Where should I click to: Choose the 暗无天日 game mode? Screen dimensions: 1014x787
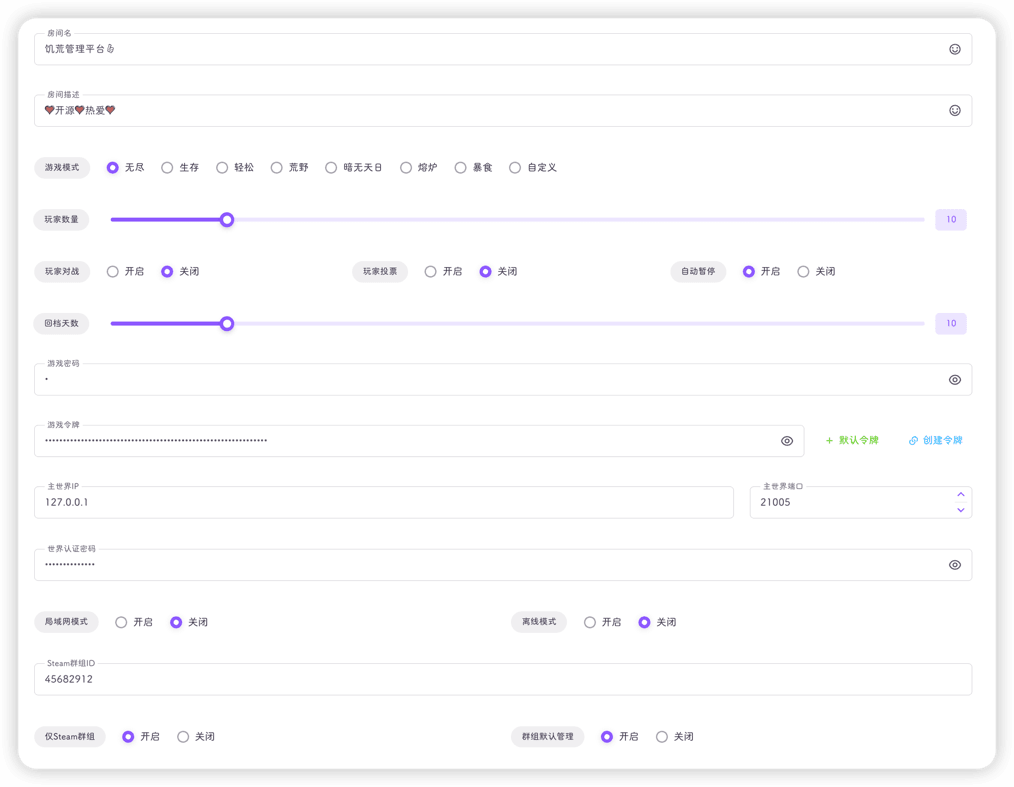(331, 168)
